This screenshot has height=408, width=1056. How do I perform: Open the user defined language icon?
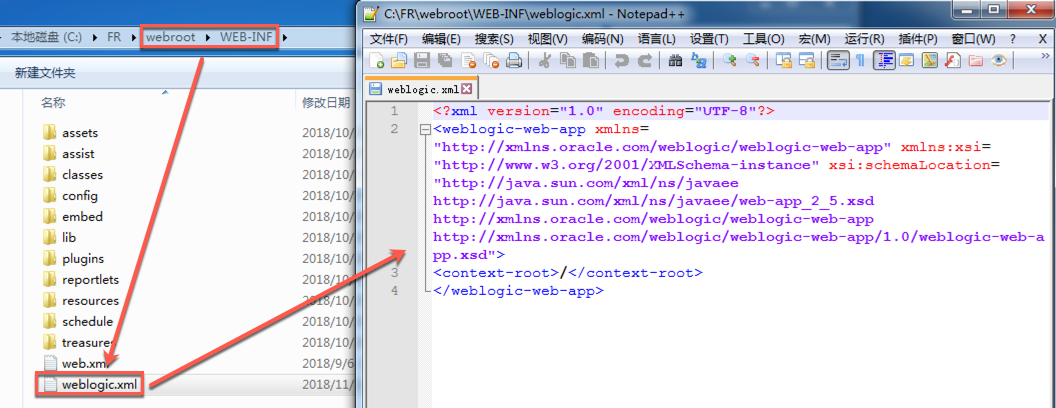pyautogui.click(x=906, y=61)
